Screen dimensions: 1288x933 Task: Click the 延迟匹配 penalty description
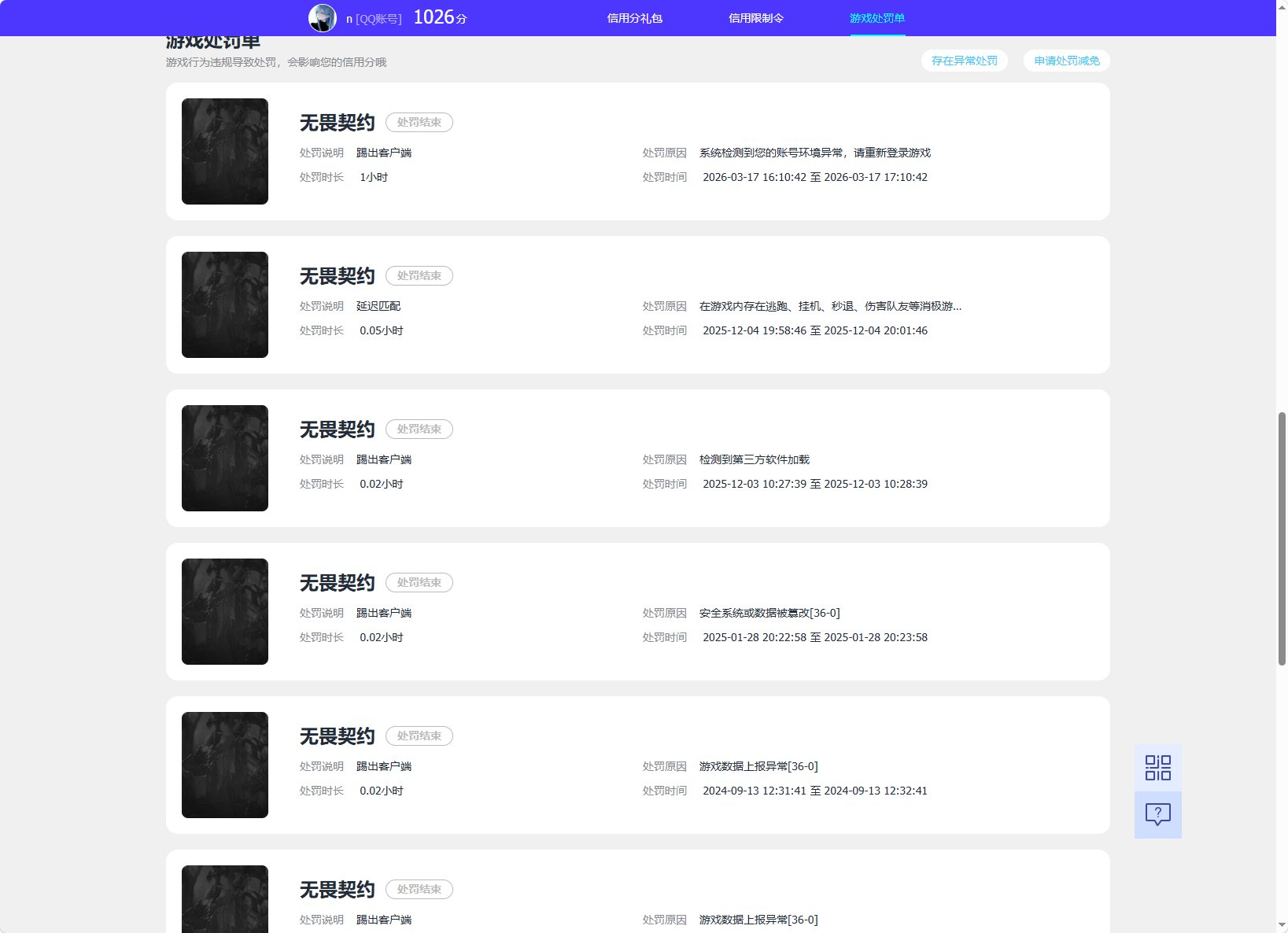(x=378, y=306)
